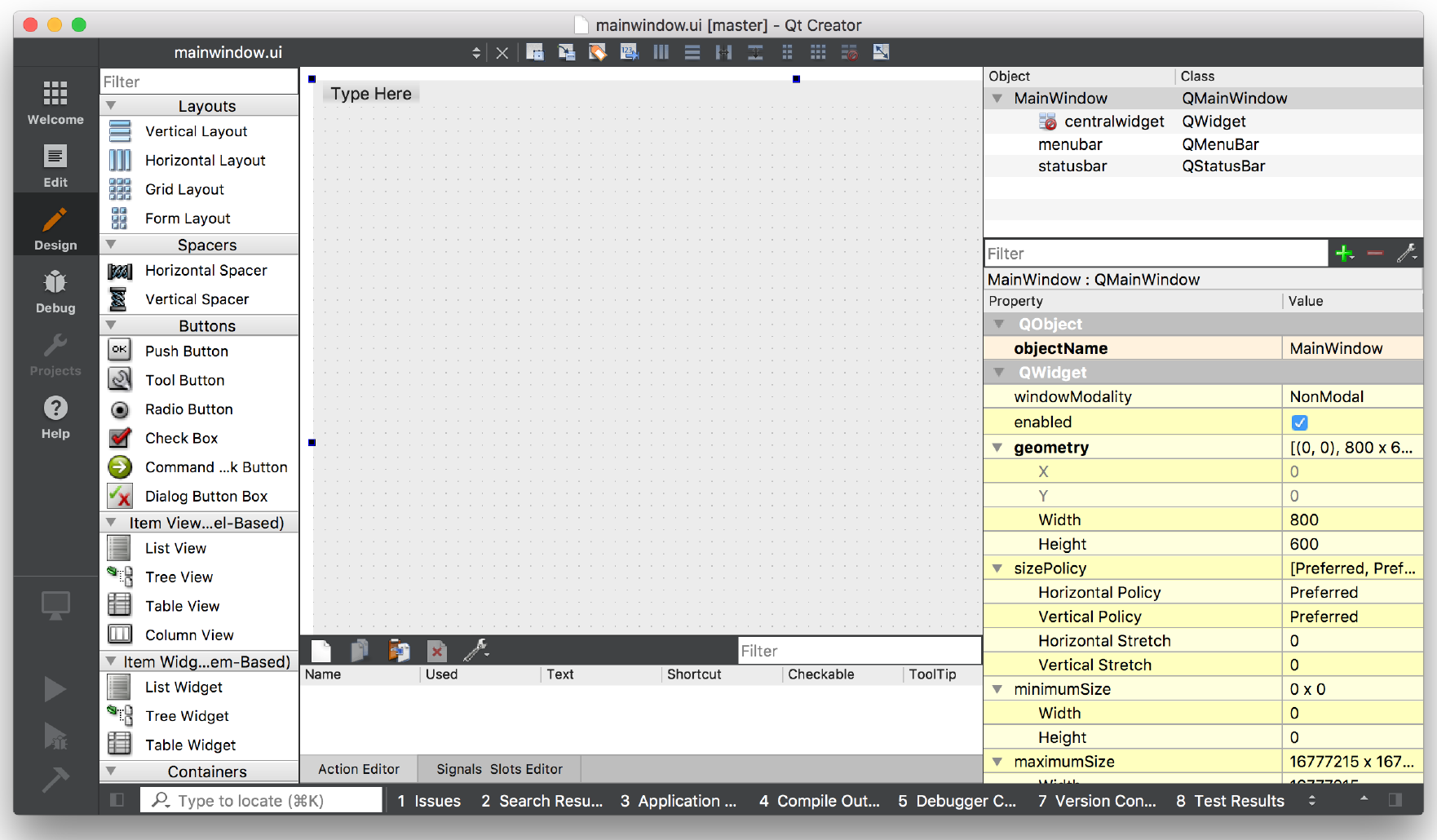The width and height of the screenshot is (1437, 840).
Task: Open the mainwindow.ui file selector dropdown
Action: pyautogui.click(x=476, y=53)
